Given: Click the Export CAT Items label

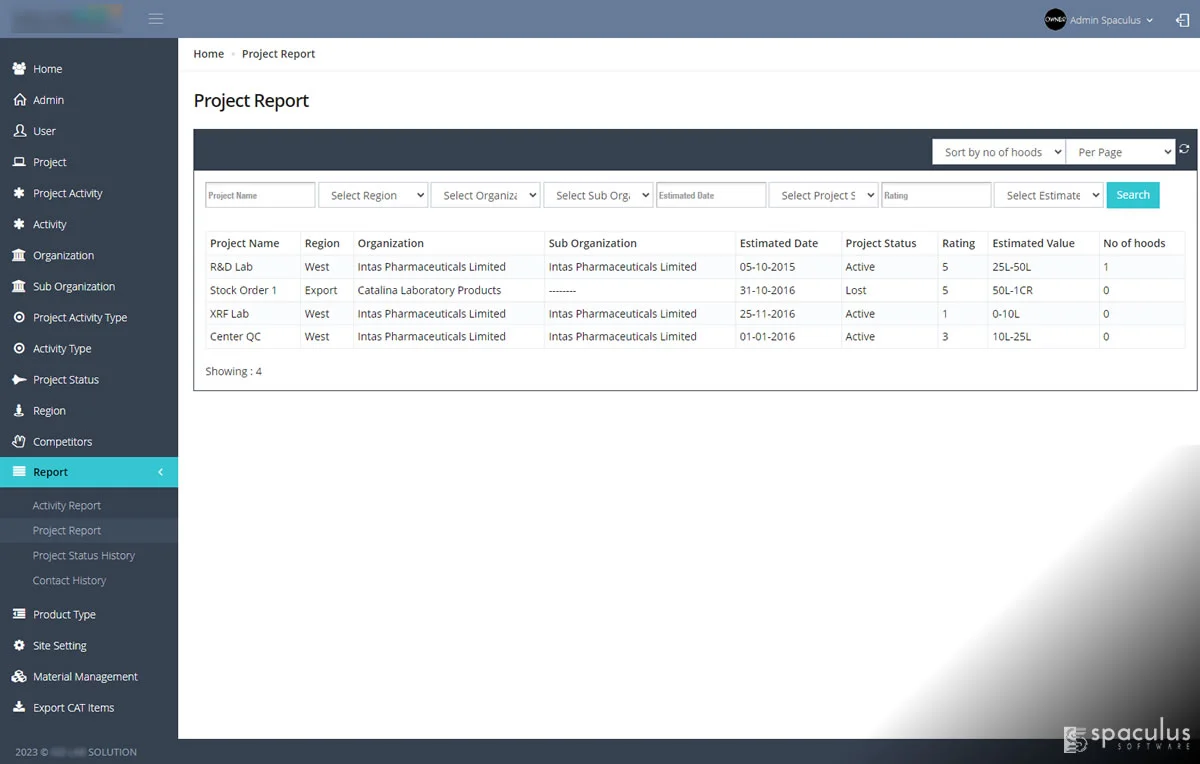Looking at the screenshot, I should coord(74,708).
